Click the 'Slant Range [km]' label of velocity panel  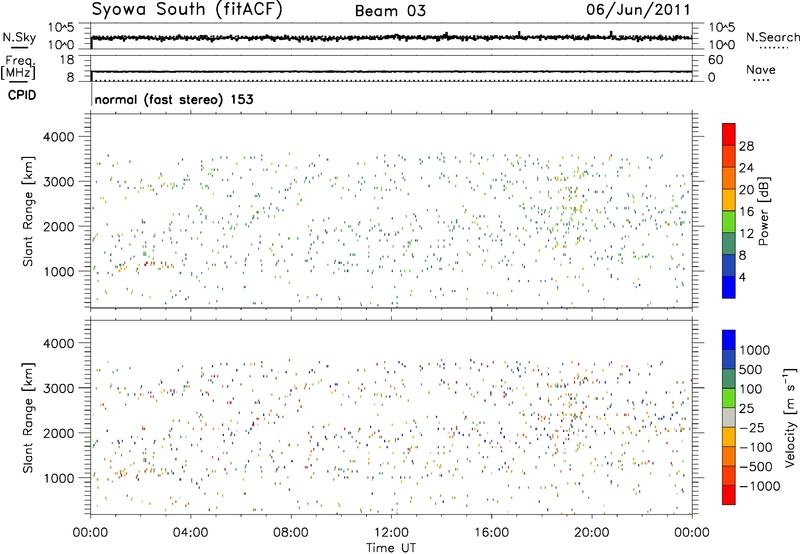coord(28,418)
